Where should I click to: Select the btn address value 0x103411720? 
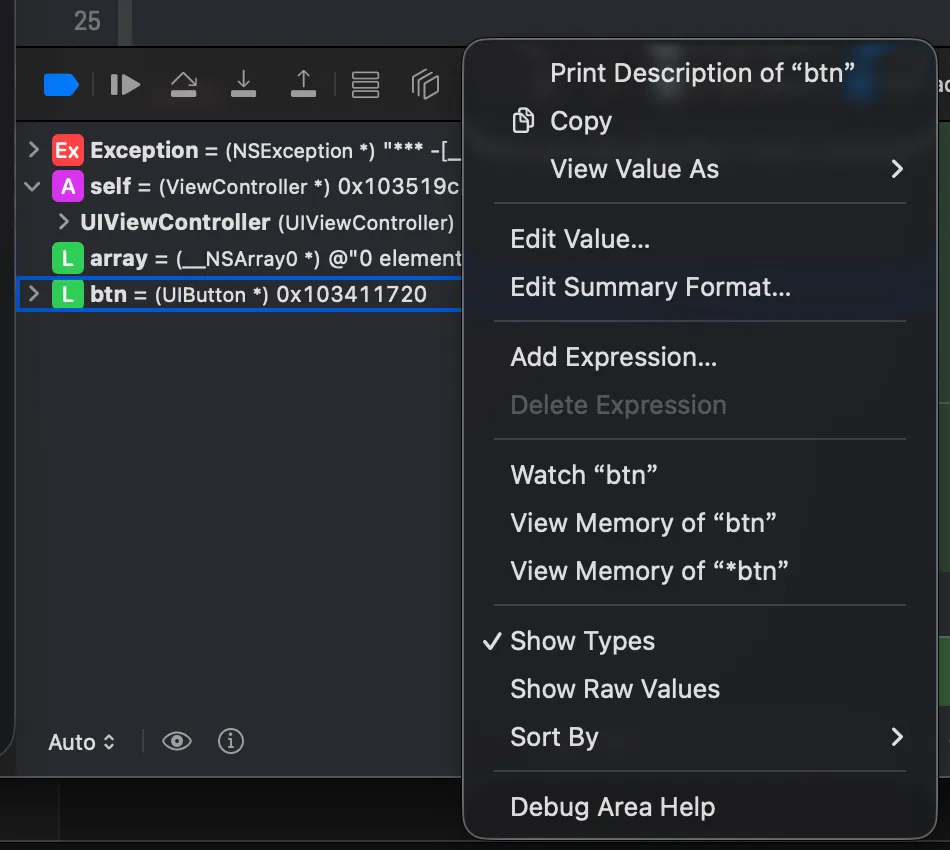(351, 294)
